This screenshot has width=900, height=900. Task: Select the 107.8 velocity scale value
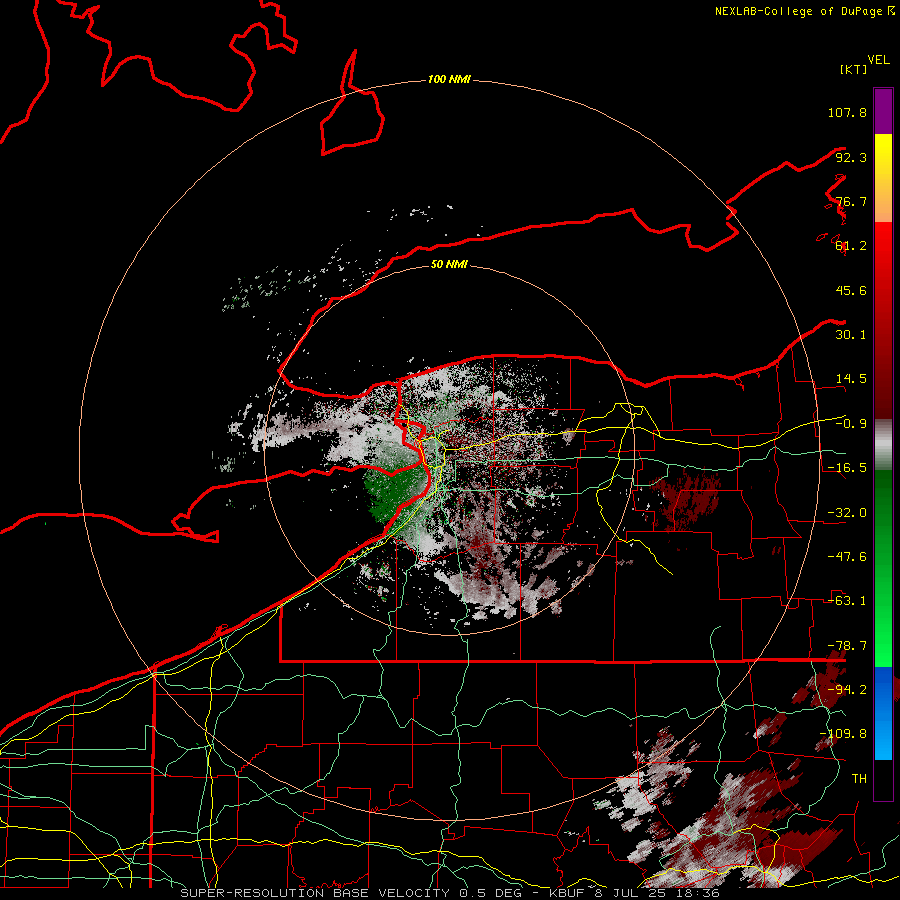point(847,112)
